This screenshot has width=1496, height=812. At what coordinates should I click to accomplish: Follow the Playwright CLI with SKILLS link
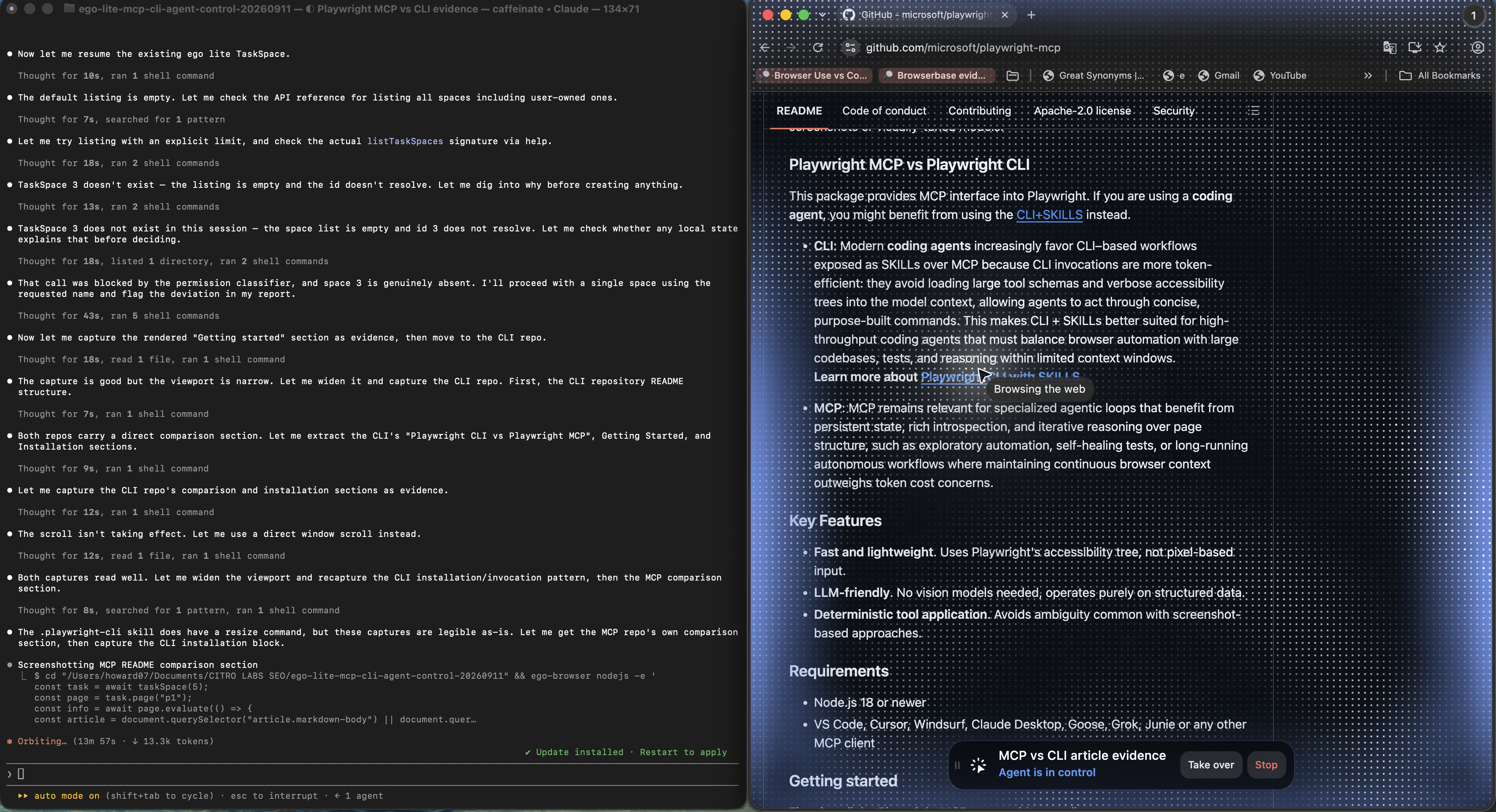tap(1000, 376)
